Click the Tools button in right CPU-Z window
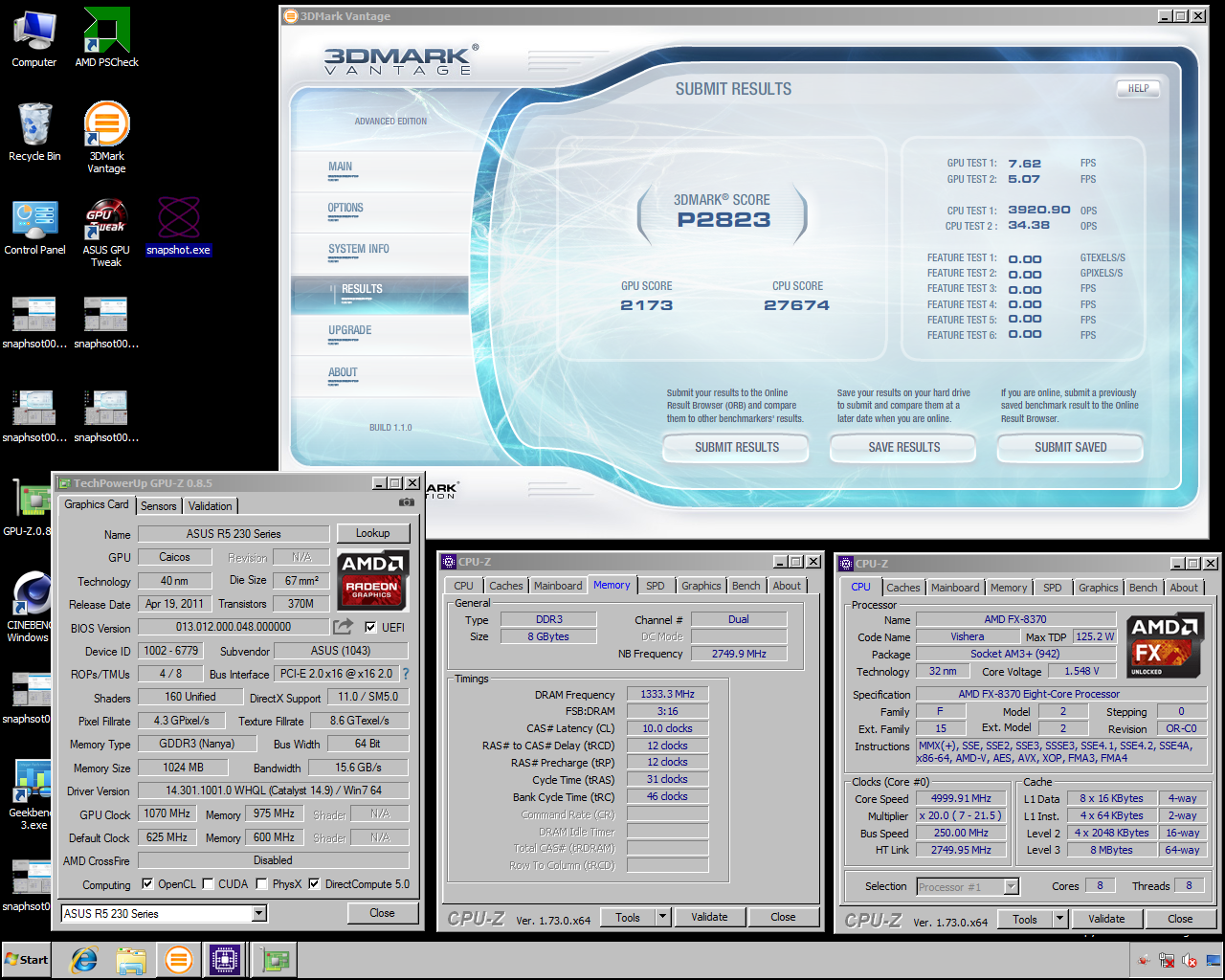Screen dimensions: 1225x980 tap(1025, 919)
